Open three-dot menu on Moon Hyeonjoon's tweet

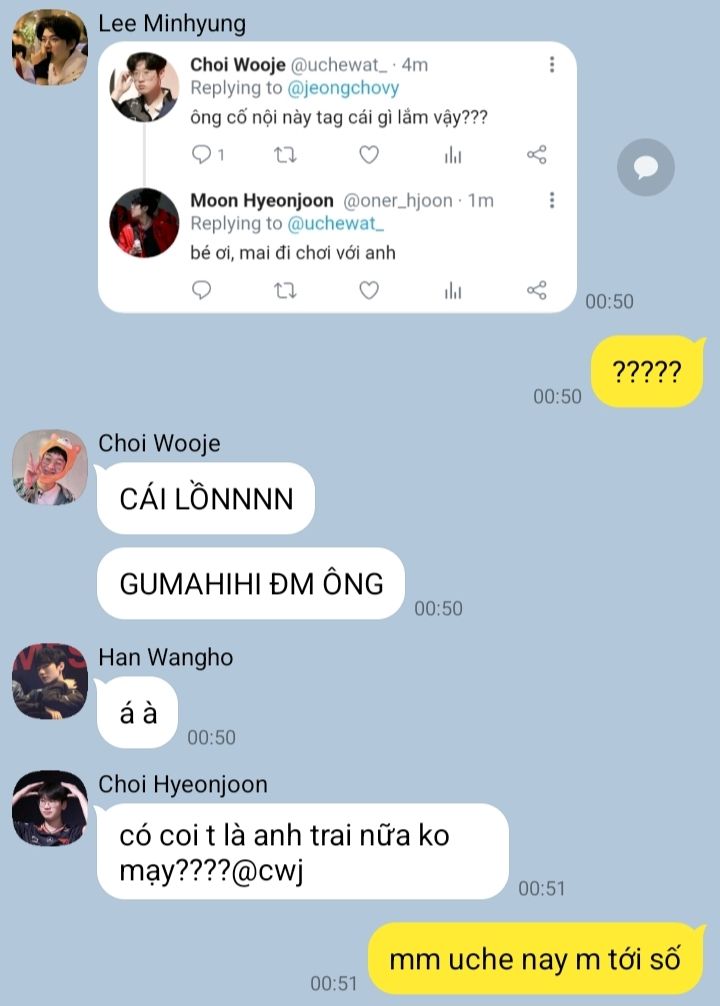point(552,200)
